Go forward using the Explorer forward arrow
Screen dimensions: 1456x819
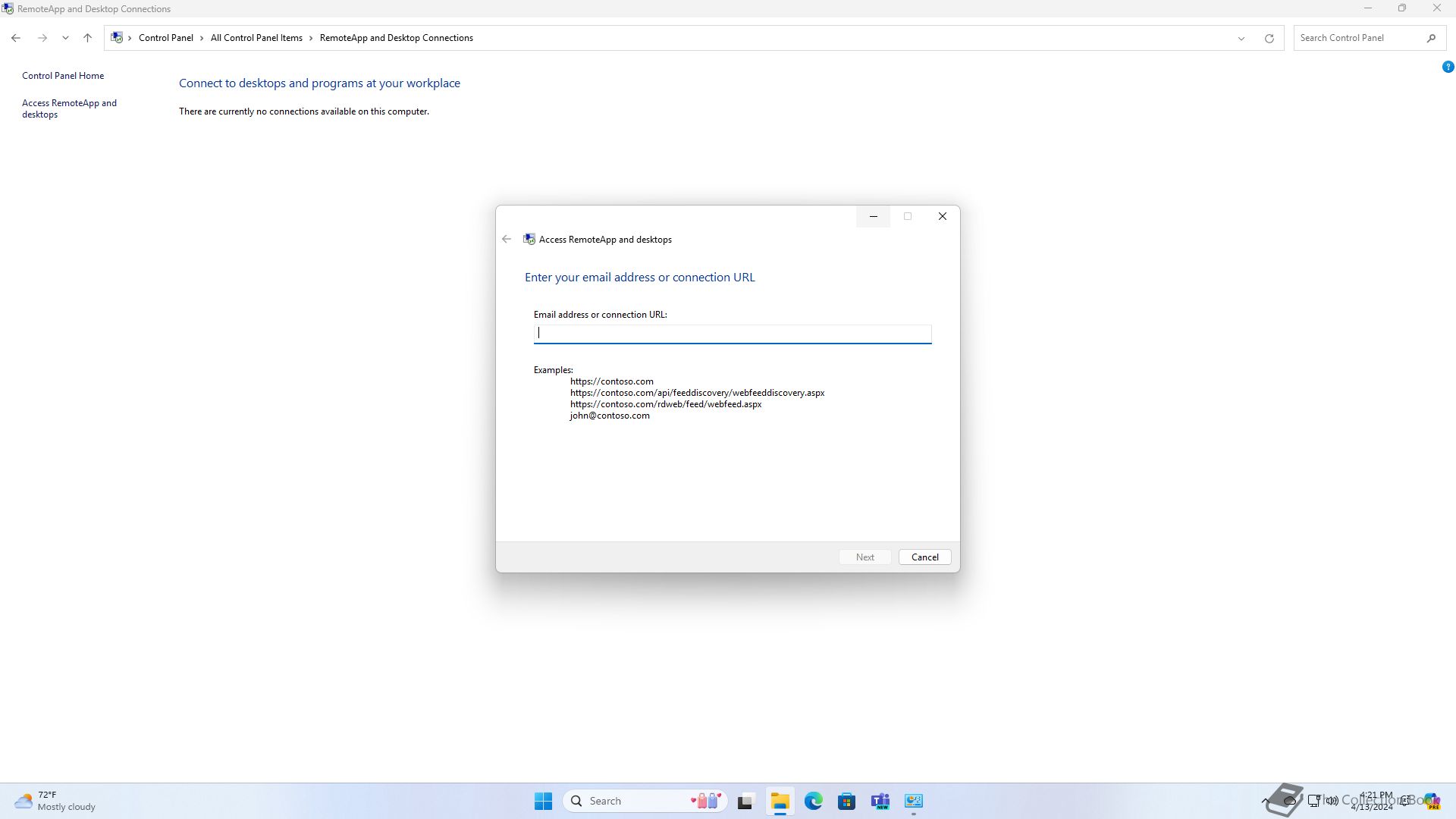[42, 38]
